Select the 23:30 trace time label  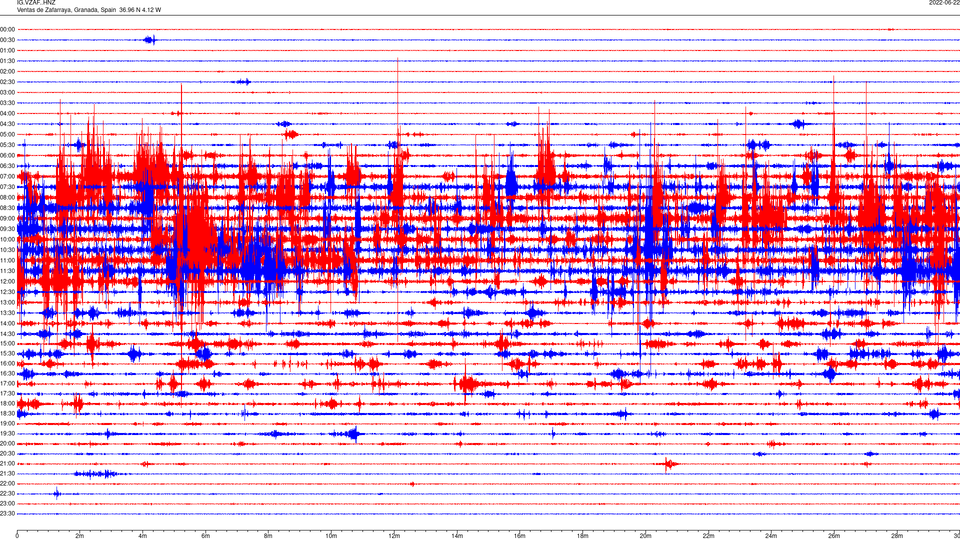coord(7,514)
